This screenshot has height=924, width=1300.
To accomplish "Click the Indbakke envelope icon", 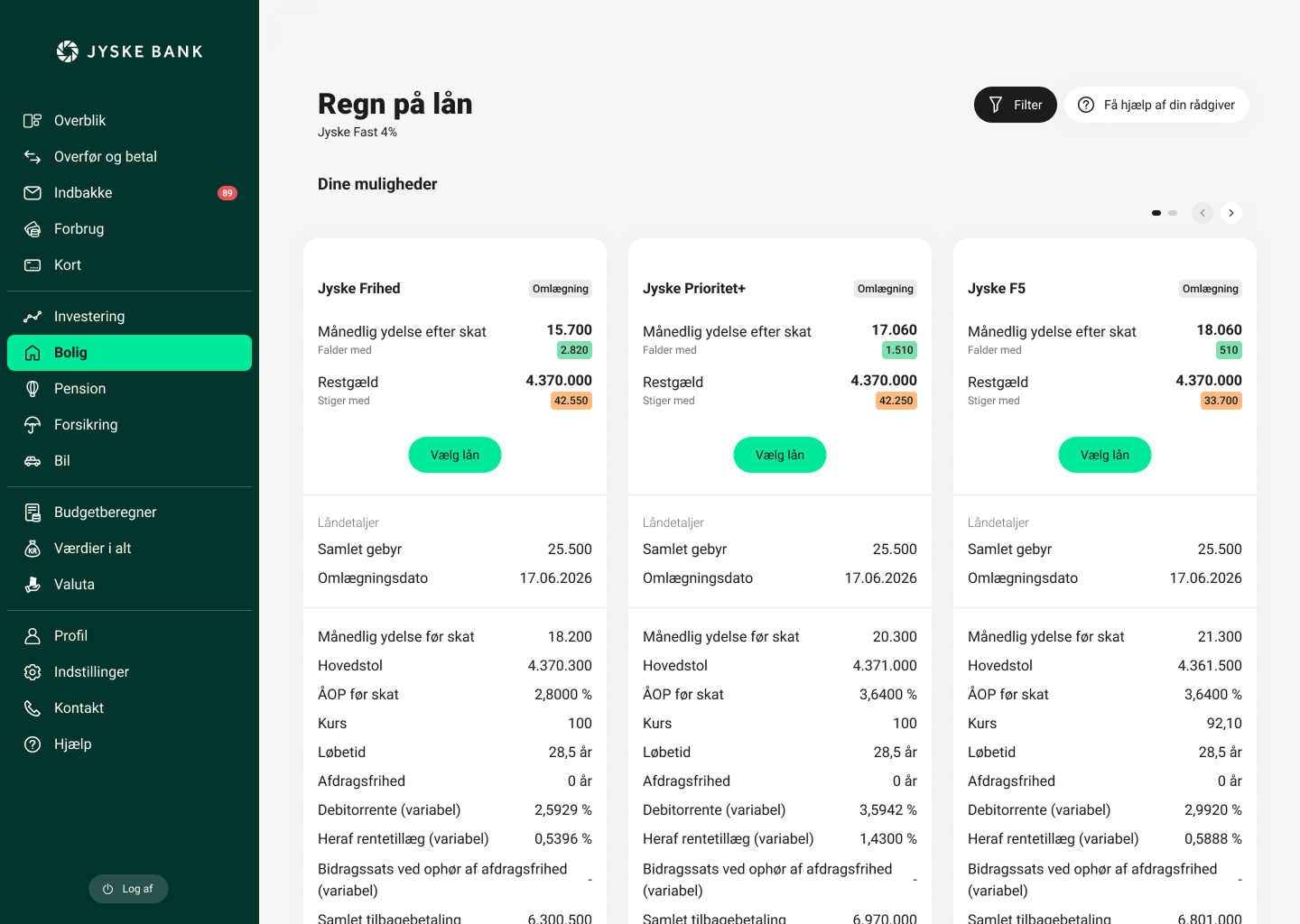I will pyautogui.click(x=32, y=193).
